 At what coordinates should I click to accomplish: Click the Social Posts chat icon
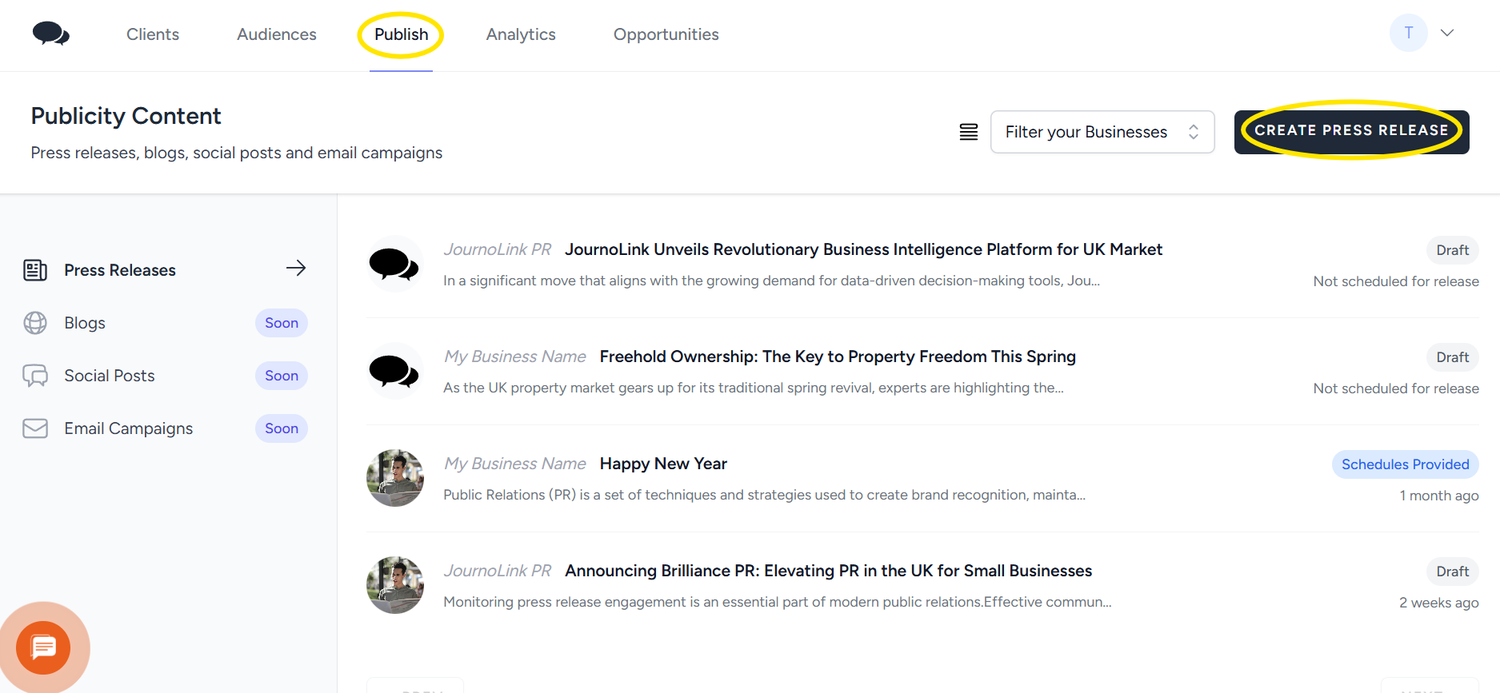point(35,376)
